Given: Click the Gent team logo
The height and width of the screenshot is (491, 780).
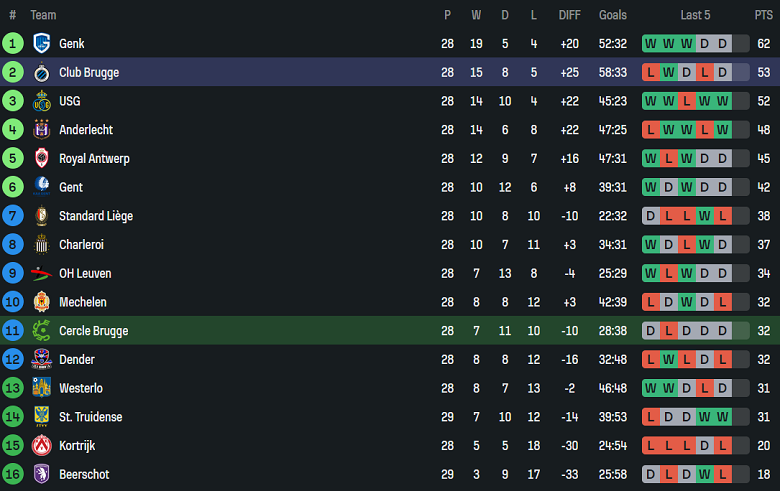Looking at the screenshot, I should (42, 187).
